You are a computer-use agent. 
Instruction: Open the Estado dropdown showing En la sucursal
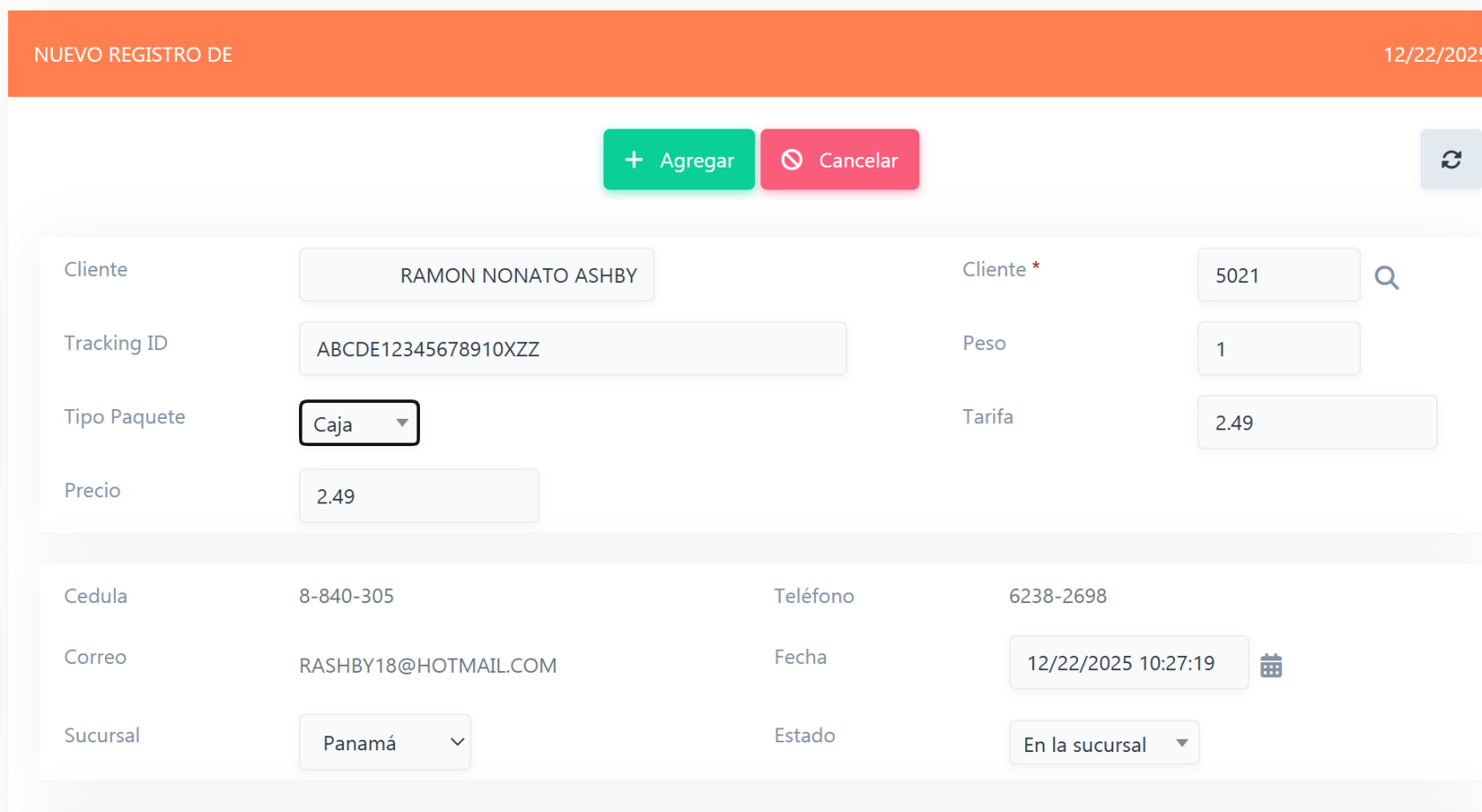(1104, 744)
